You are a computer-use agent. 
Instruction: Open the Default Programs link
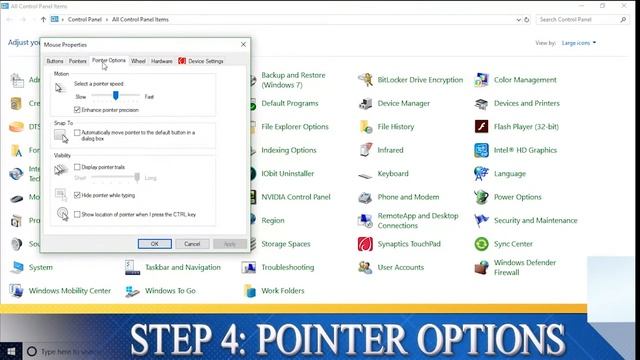(x=290, y=103)
